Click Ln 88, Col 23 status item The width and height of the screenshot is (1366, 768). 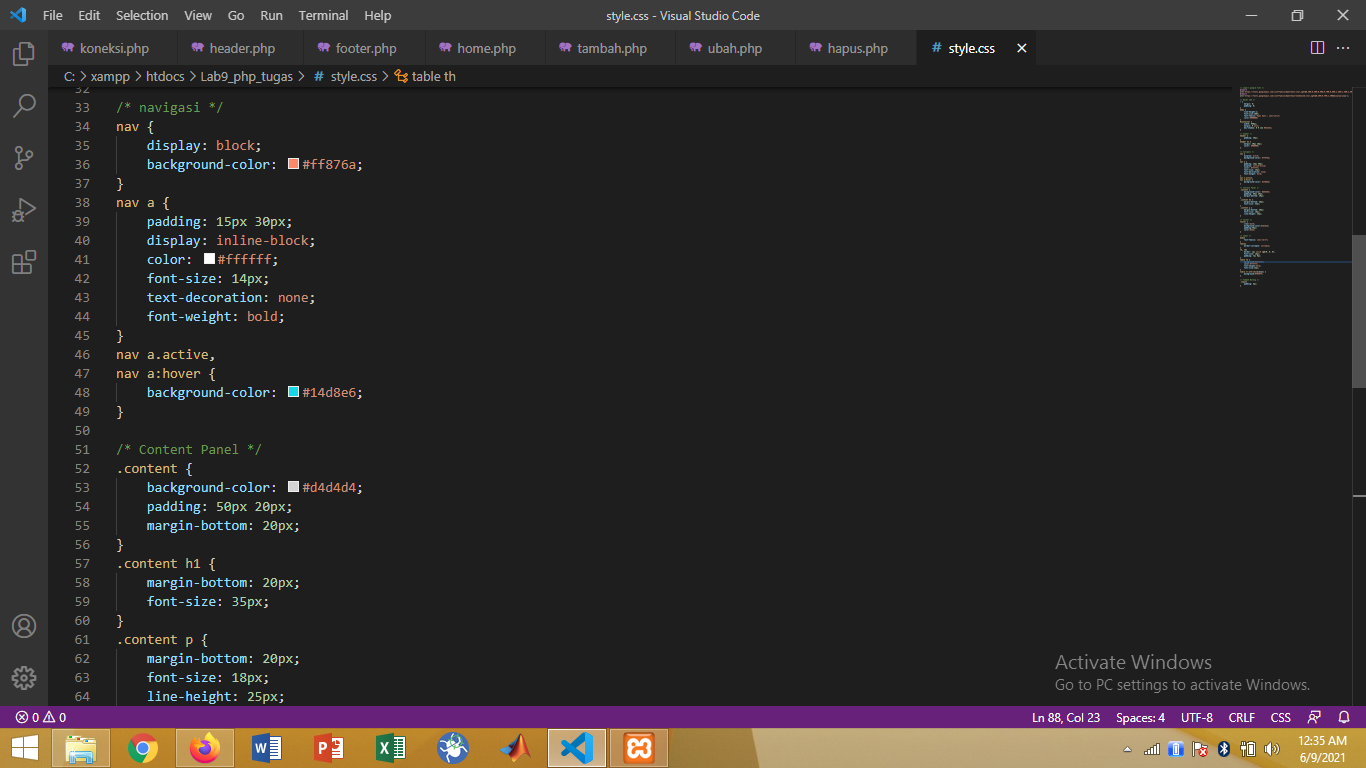1066,717
